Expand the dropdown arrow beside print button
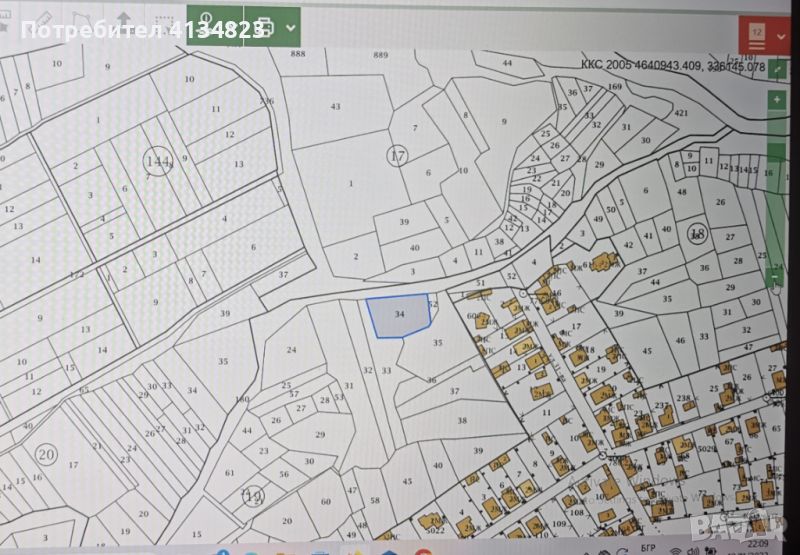This screenshot has height=555, width=800. tap(291, 27)
